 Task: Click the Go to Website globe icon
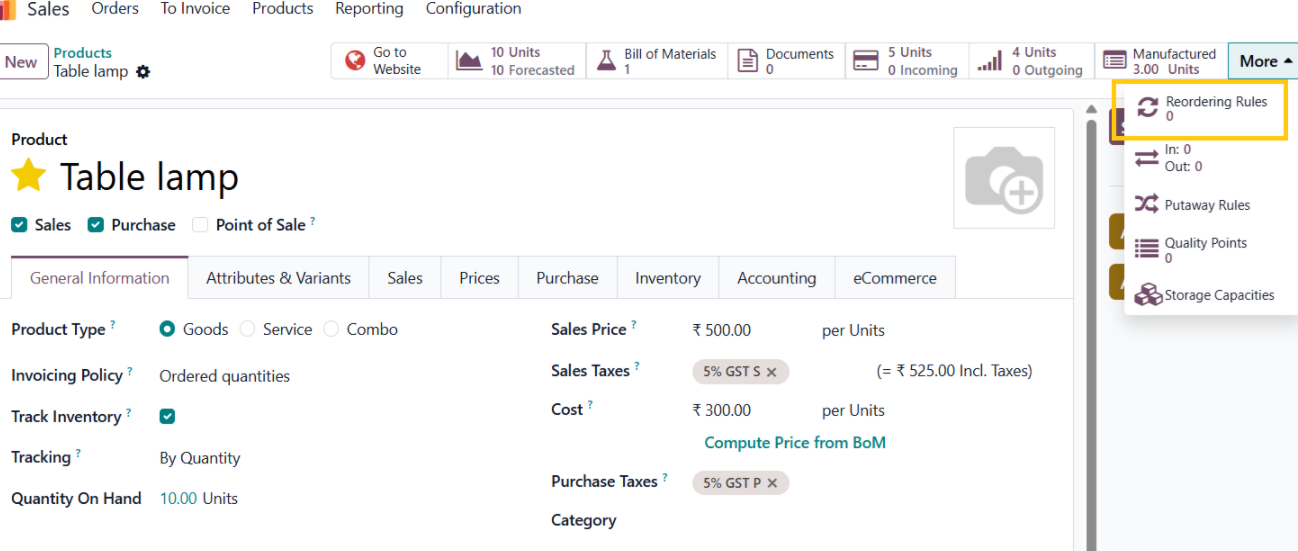[x=354, y=61]
